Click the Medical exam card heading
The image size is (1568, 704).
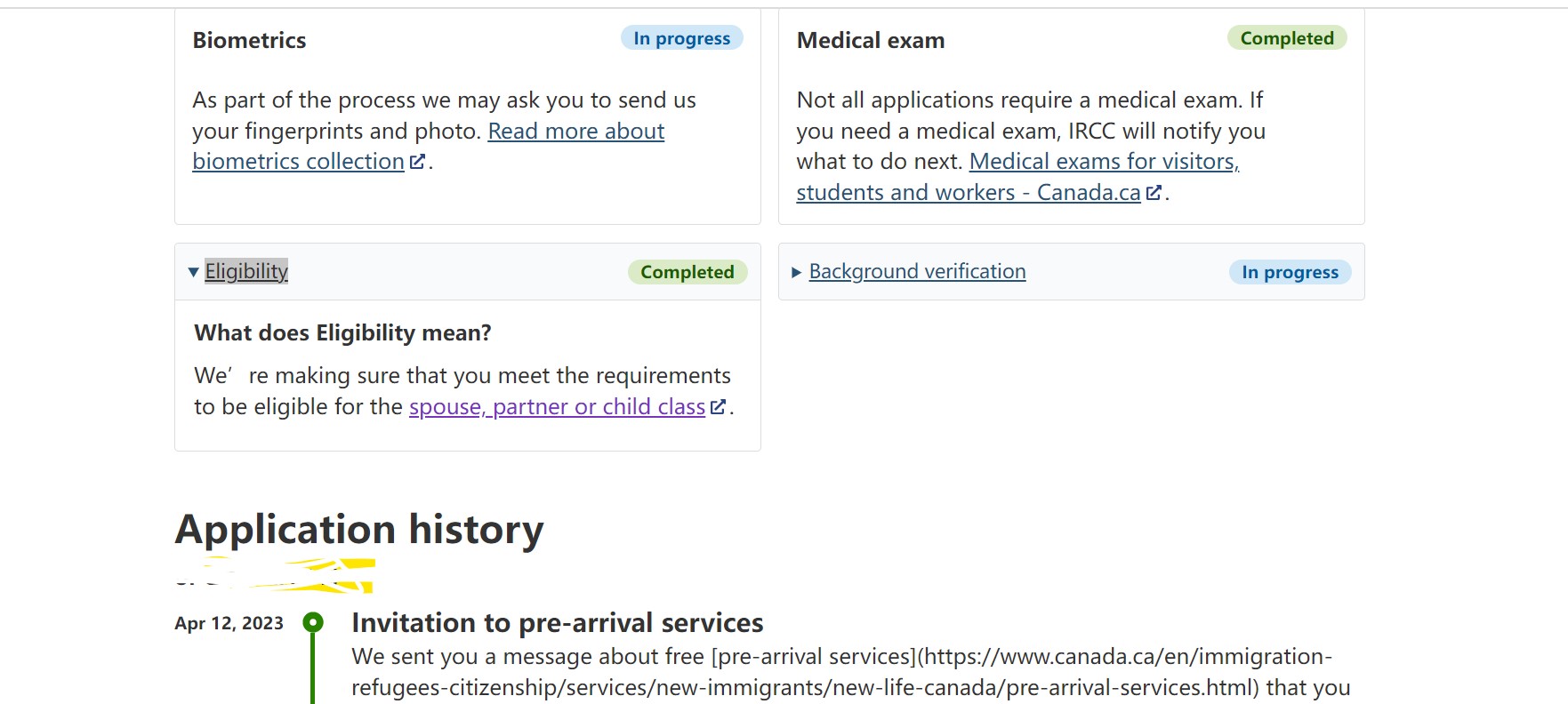tap(871, 40)
